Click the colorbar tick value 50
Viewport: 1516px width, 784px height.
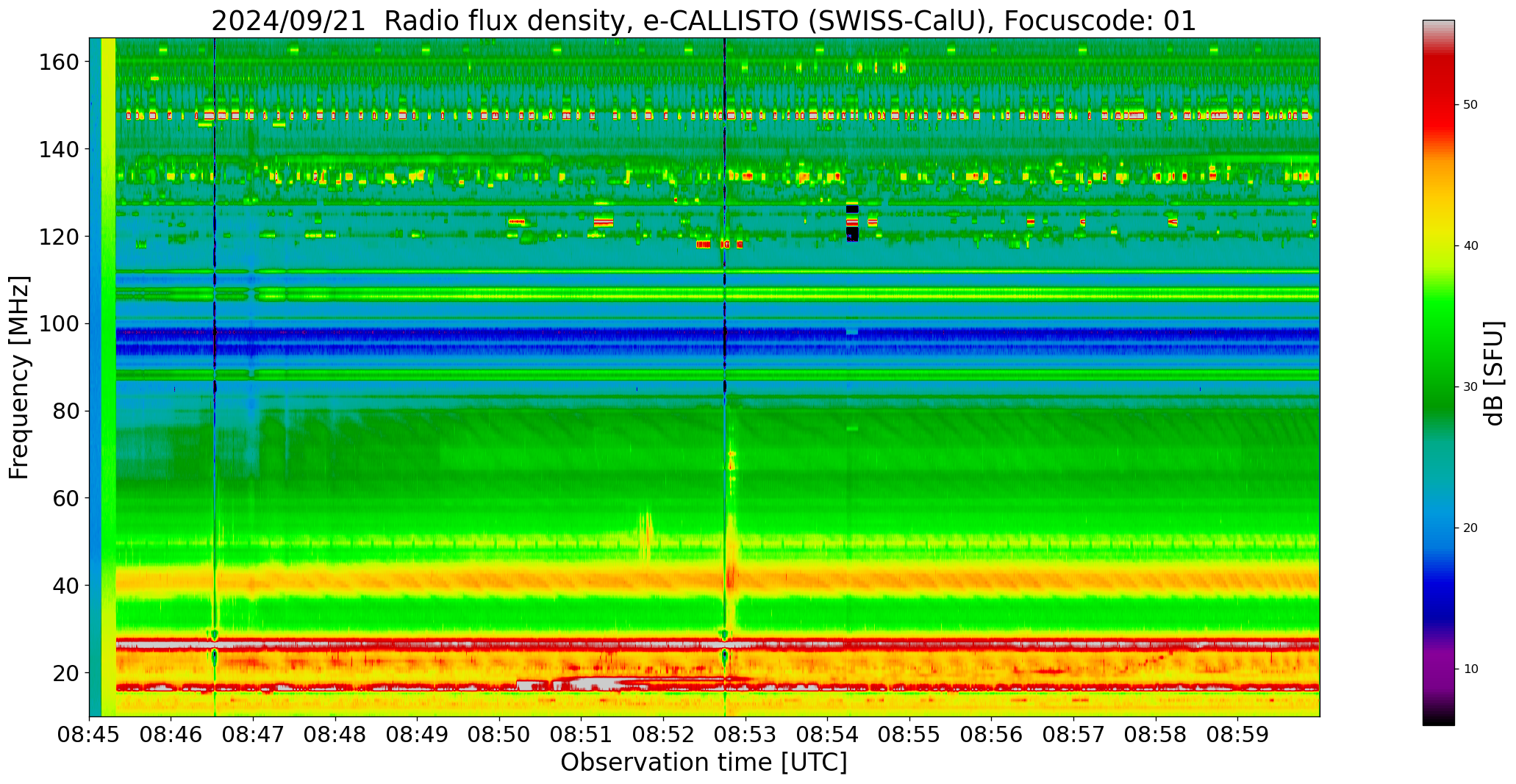point(1470,105)
